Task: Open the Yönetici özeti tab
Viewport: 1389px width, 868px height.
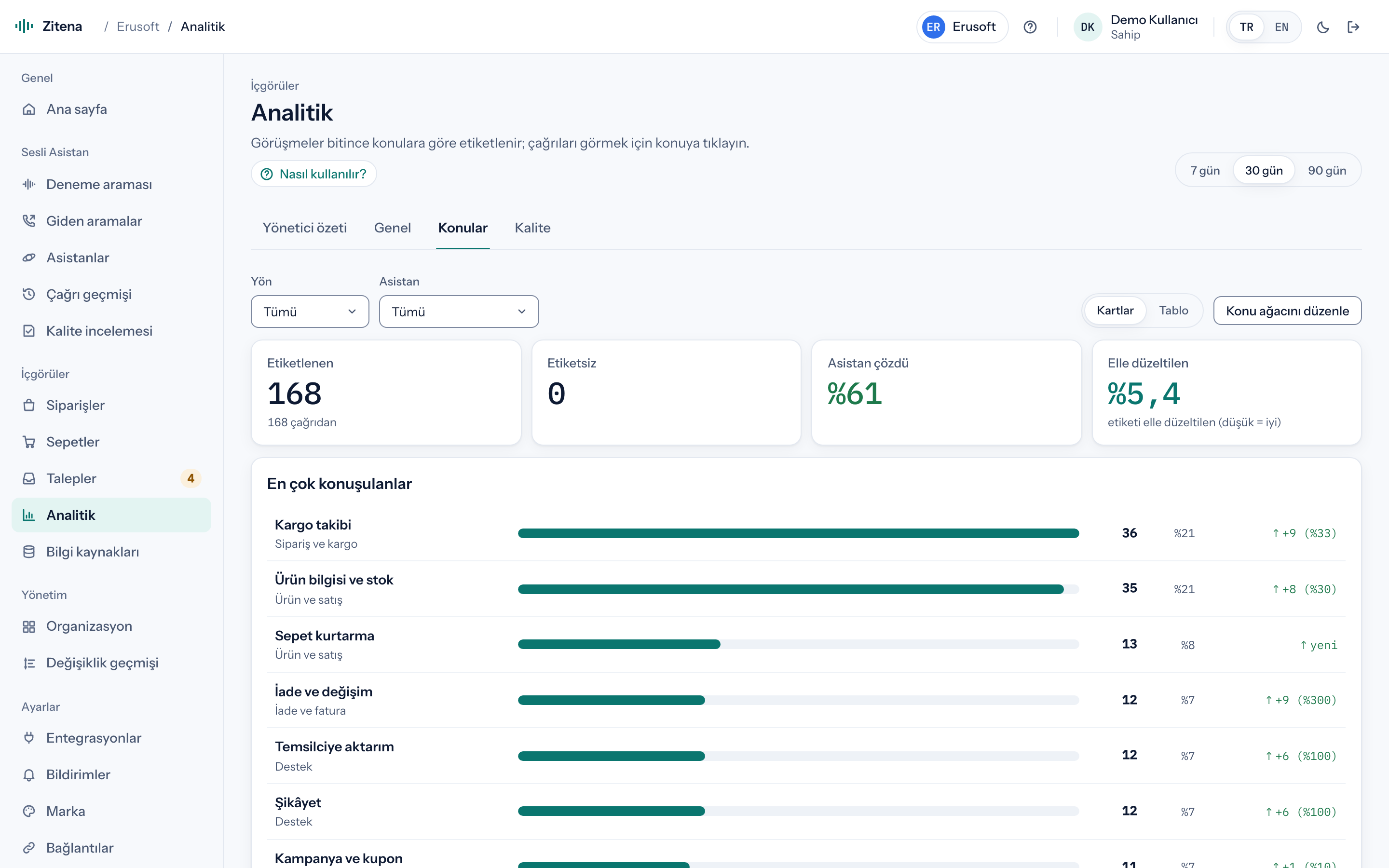Action: click(304, 228)
